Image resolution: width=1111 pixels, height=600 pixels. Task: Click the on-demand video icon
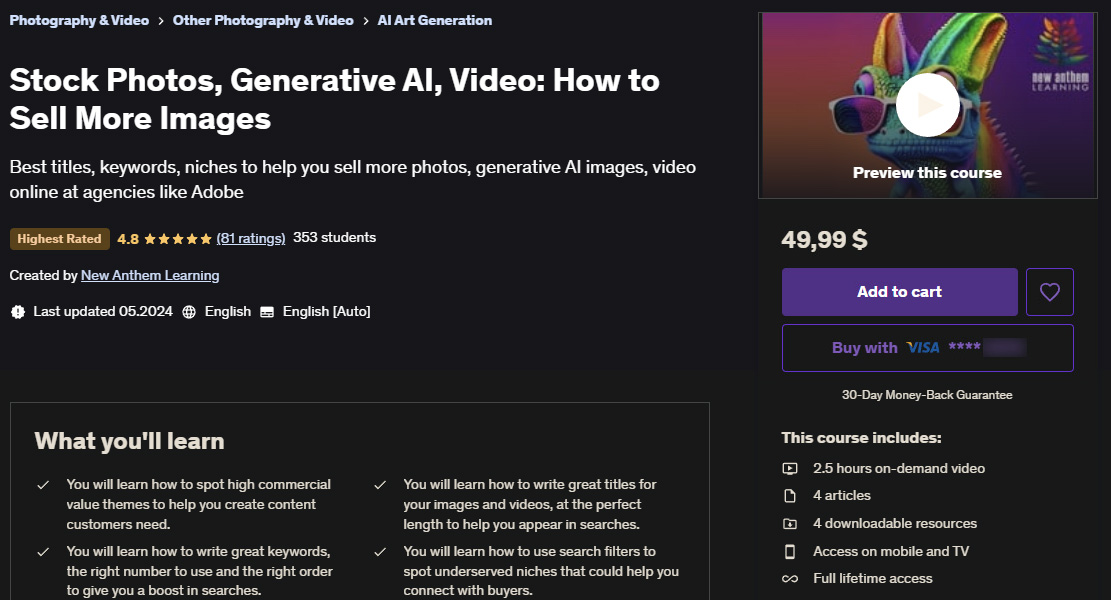789,468
